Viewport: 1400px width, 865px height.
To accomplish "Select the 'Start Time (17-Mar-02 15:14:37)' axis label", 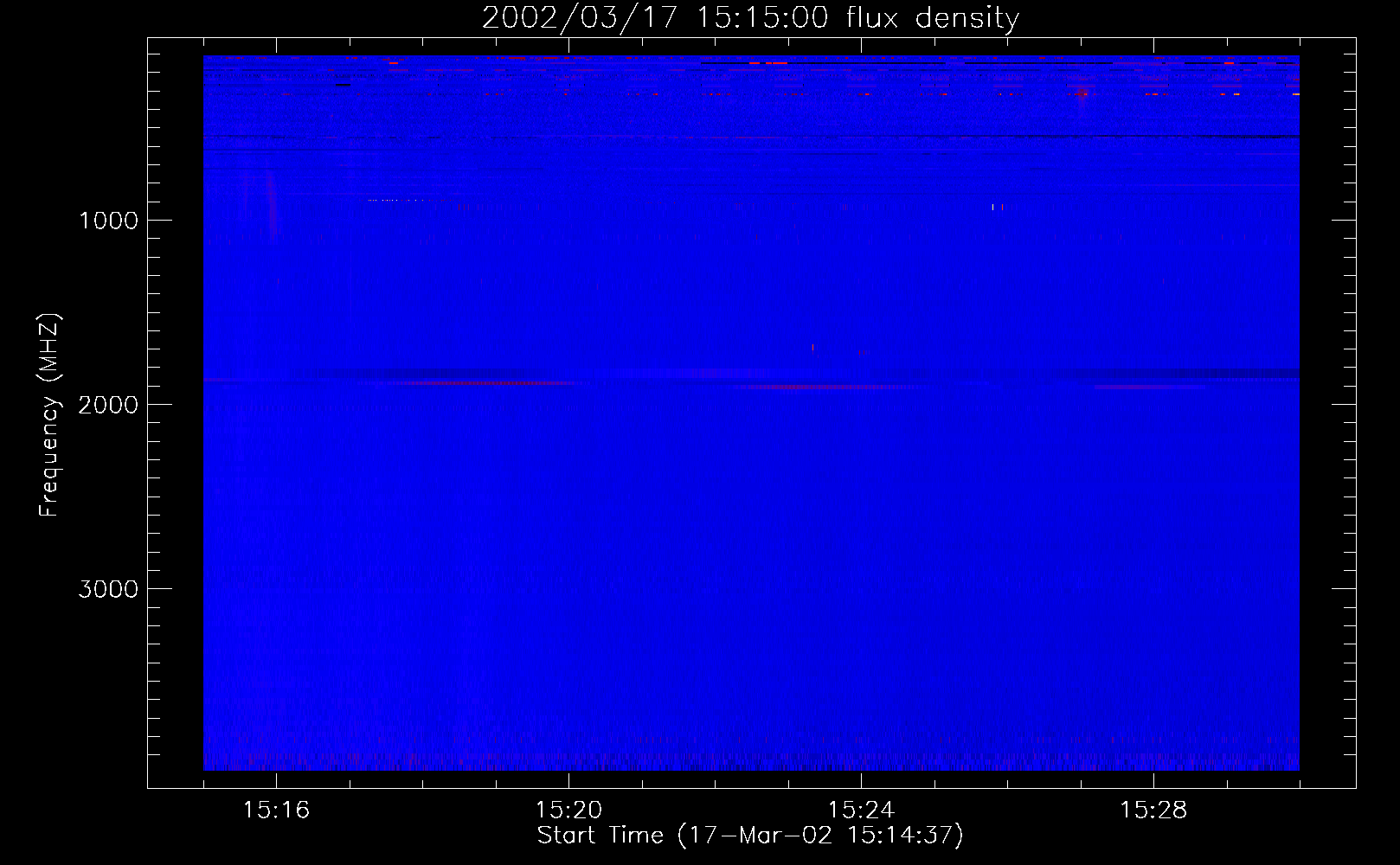I will tap(750, 836).
